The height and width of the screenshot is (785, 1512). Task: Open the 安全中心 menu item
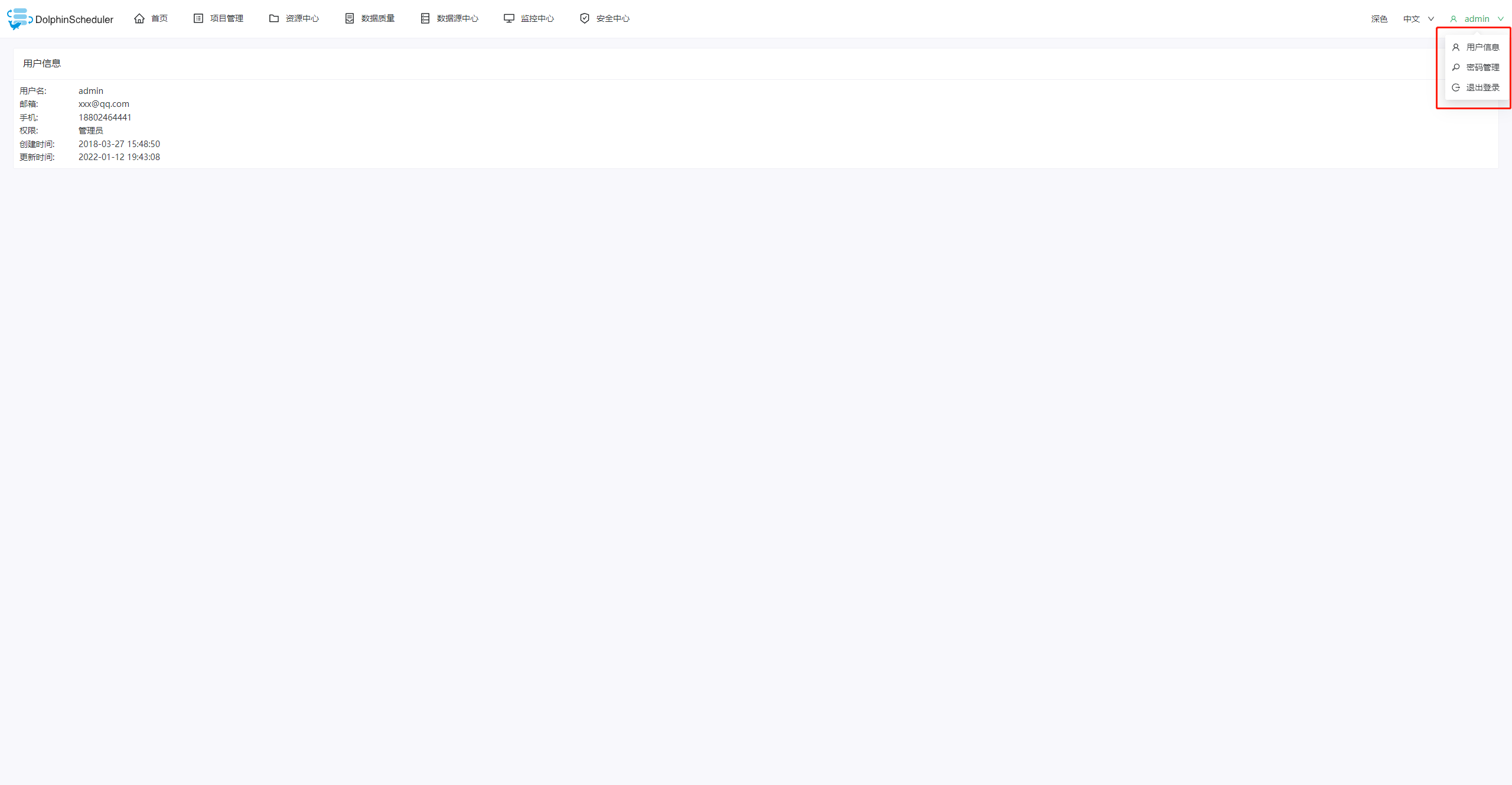point(605,18)
